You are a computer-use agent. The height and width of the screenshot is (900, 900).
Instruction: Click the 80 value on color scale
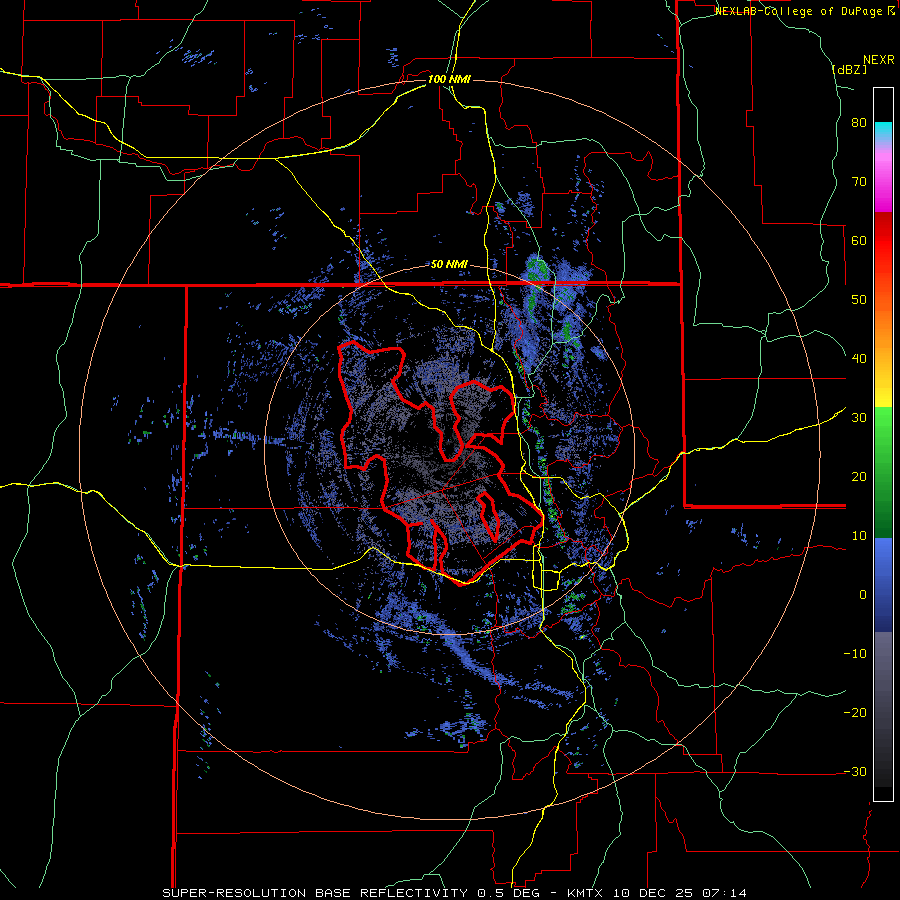tap(859, 123)
